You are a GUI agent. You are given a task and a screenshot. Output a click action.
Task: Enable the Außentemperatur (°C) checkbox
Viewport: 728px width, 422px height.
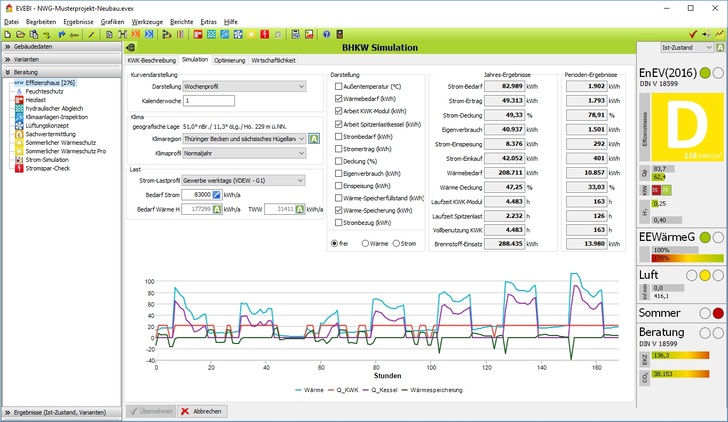tap(338, 86)
